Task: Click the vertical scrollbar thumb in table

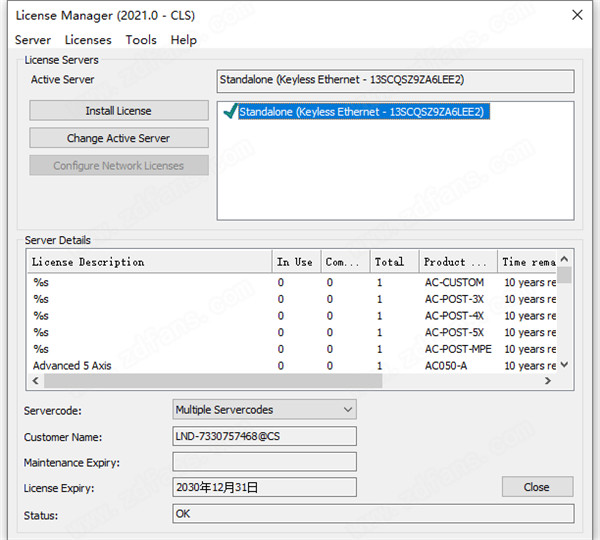Action: pyautogui.click(x=564, y=275)
